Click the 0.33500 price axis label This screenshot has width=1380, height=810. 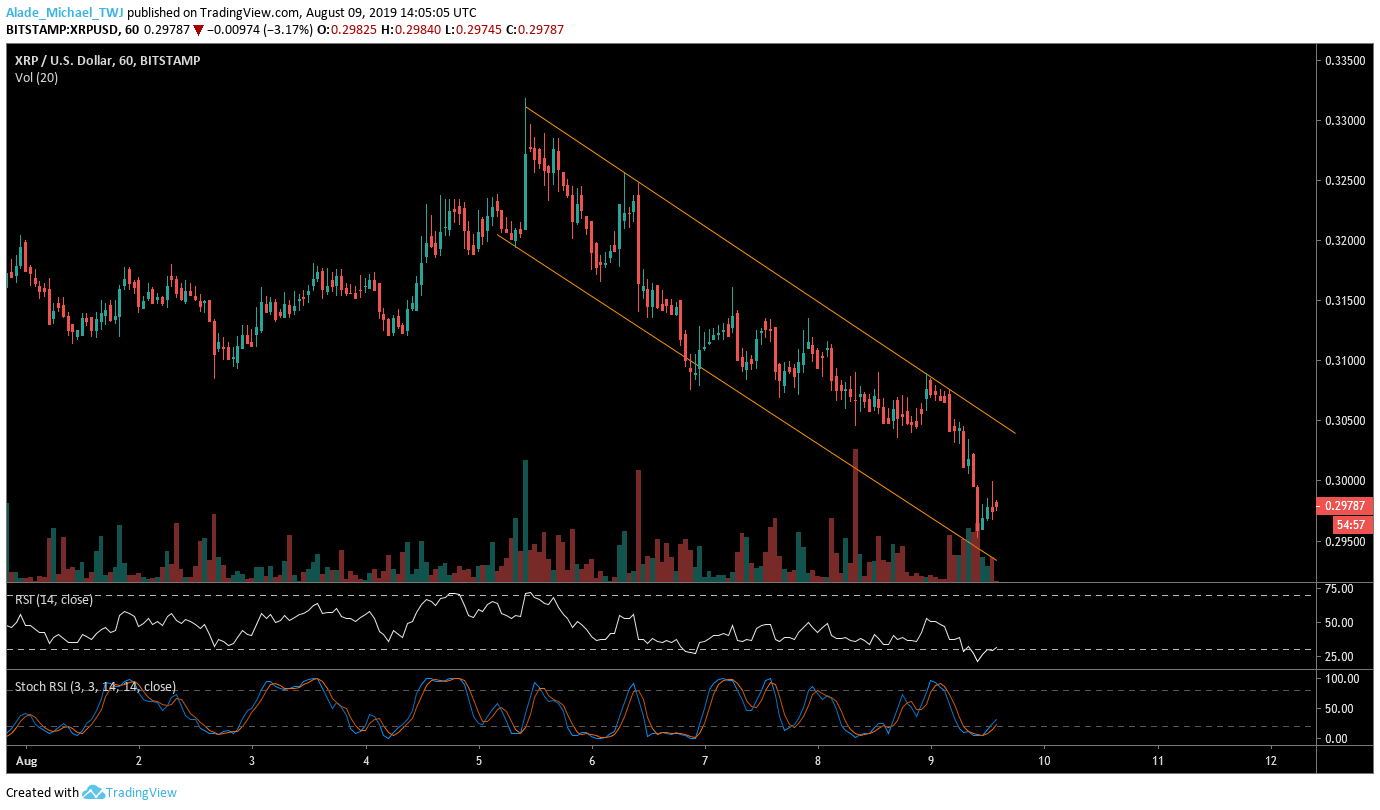click(x=1345, y=61)
